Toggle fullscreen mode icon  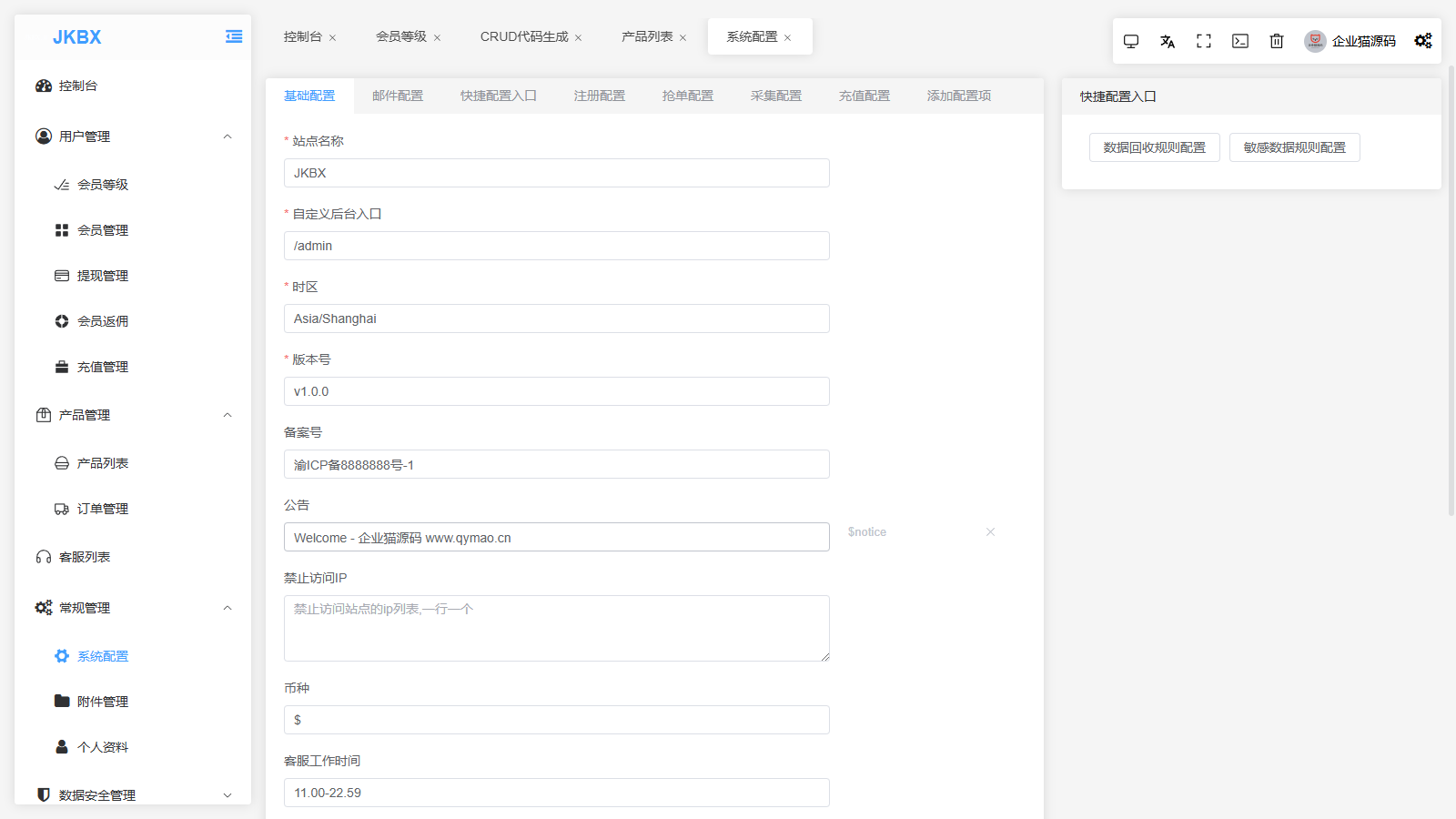[1204, 41]
